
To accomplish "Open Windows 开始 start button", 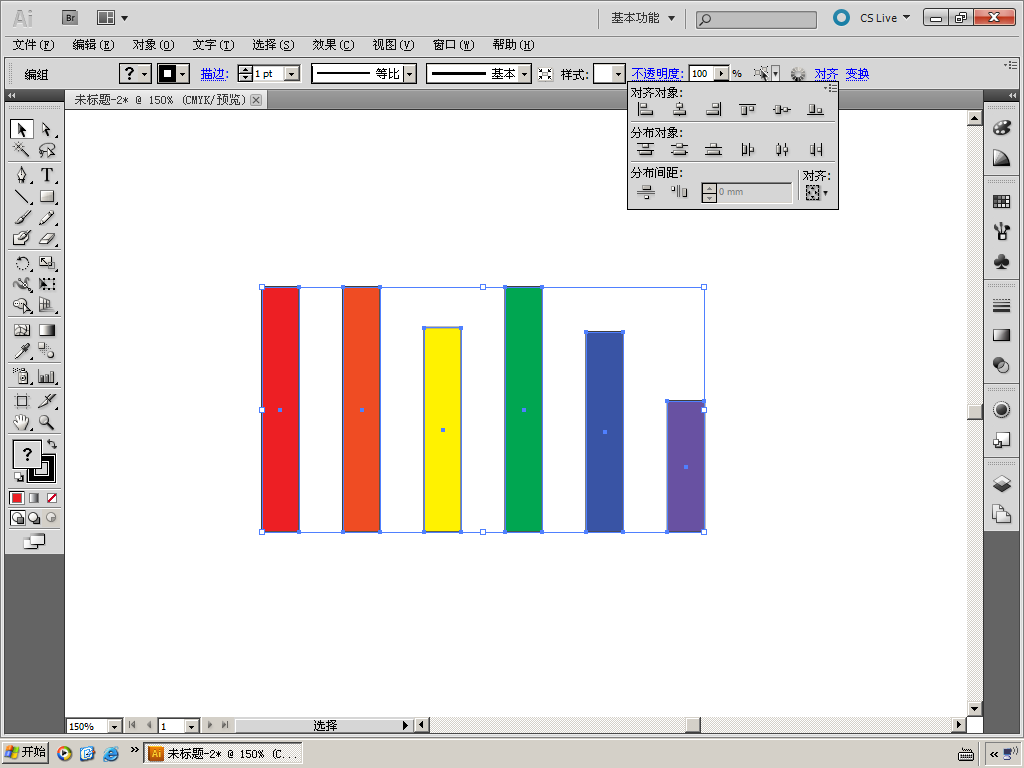I will 25,752.
